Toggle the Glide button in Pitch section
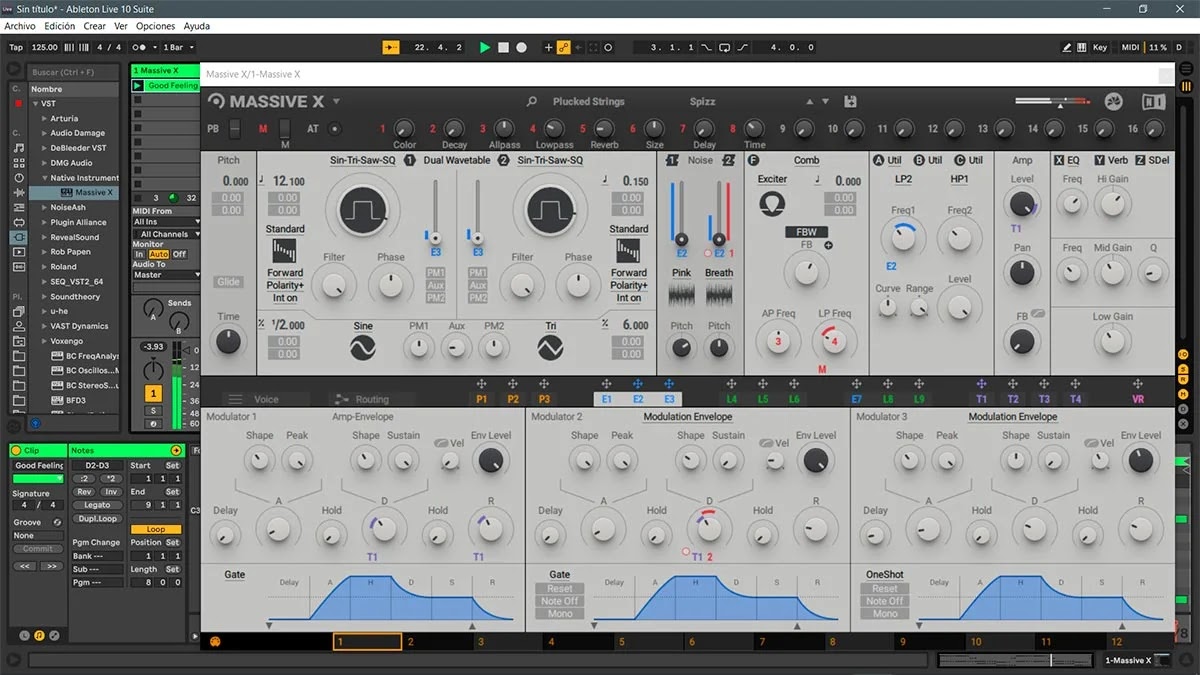 click(228, 282)
